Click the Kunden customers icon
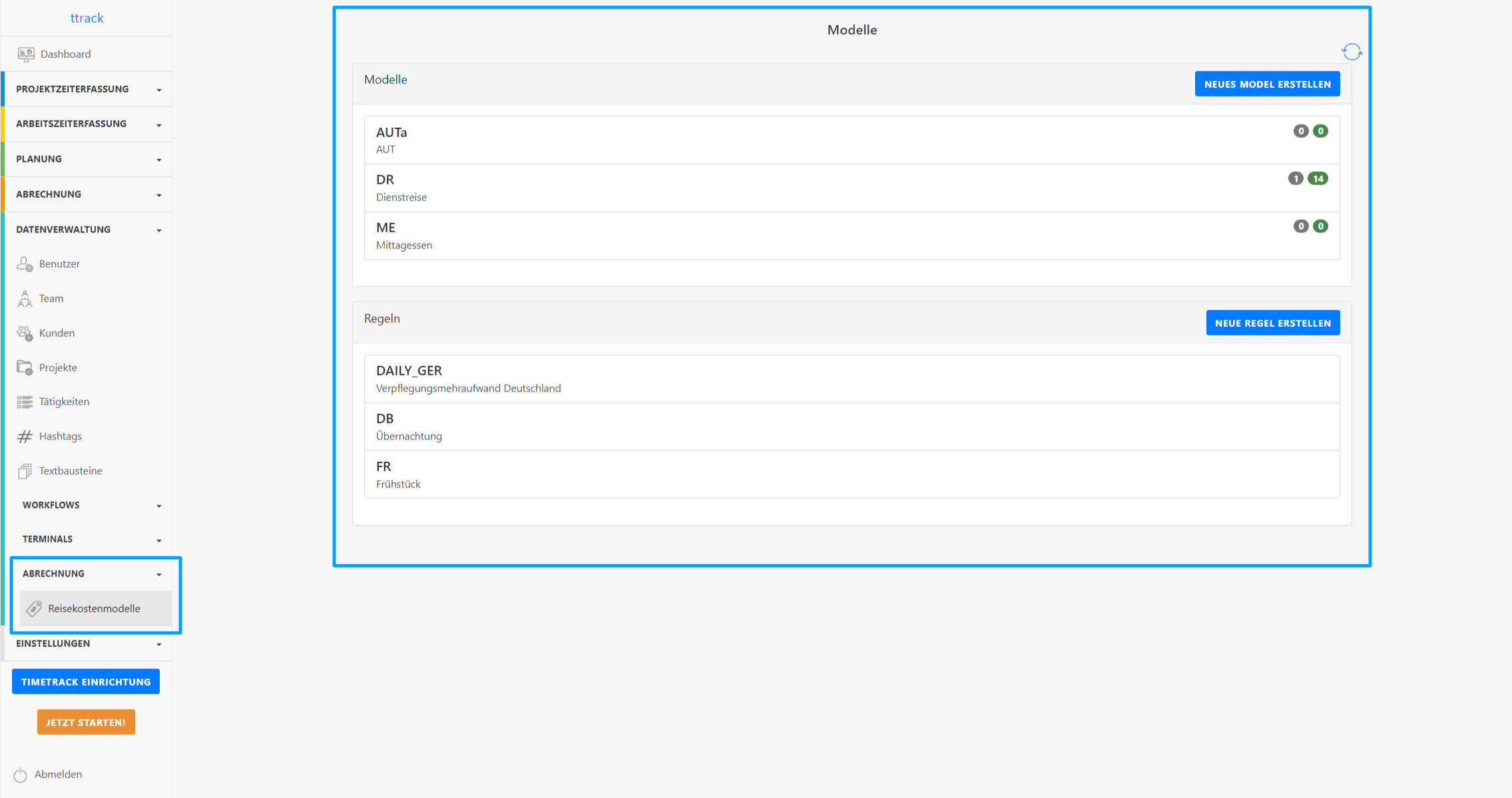Viewport: 1512px width, 798px height. click(25, 333)
